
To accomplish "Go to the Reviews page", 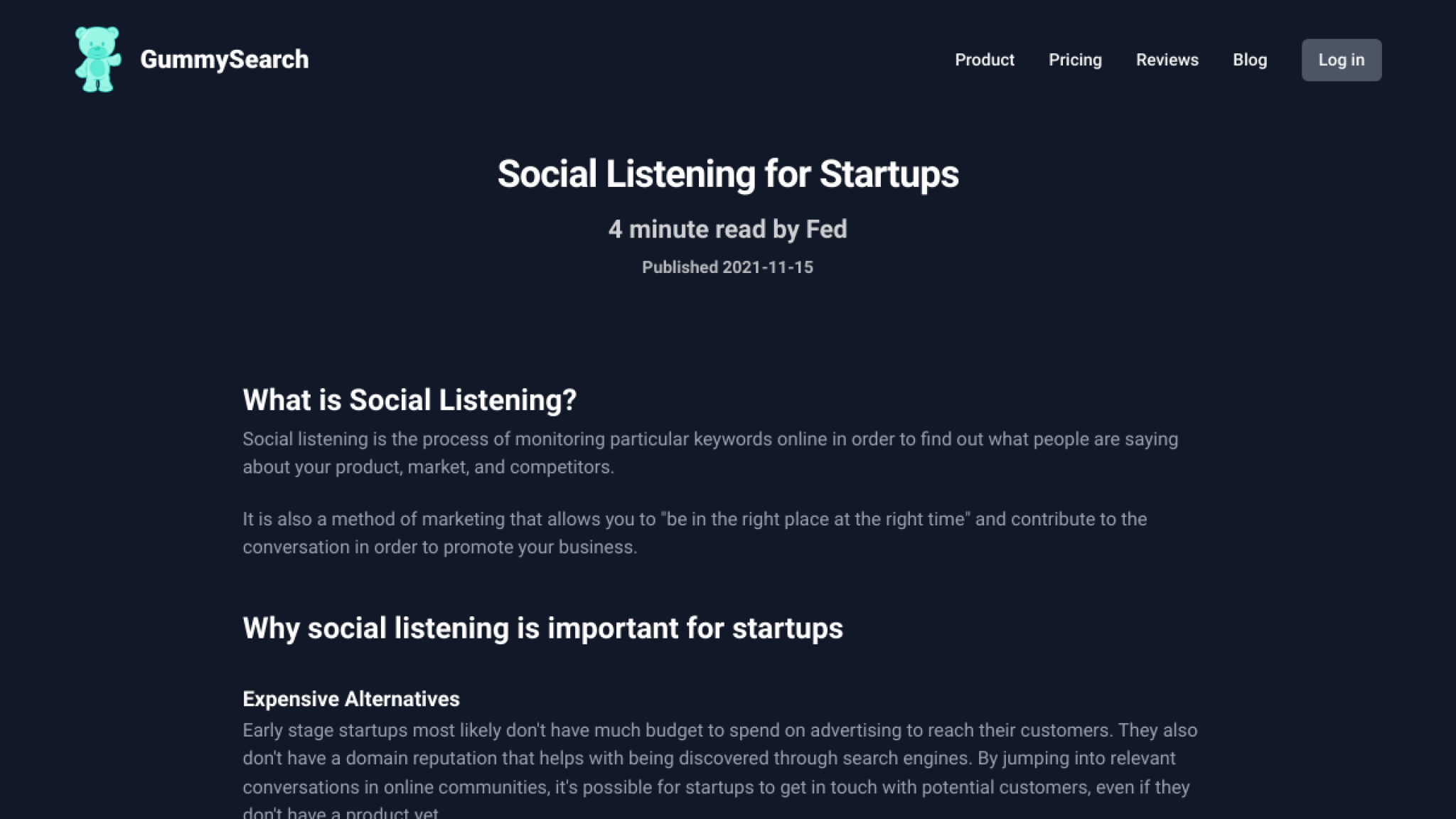I will [1167, 60].
